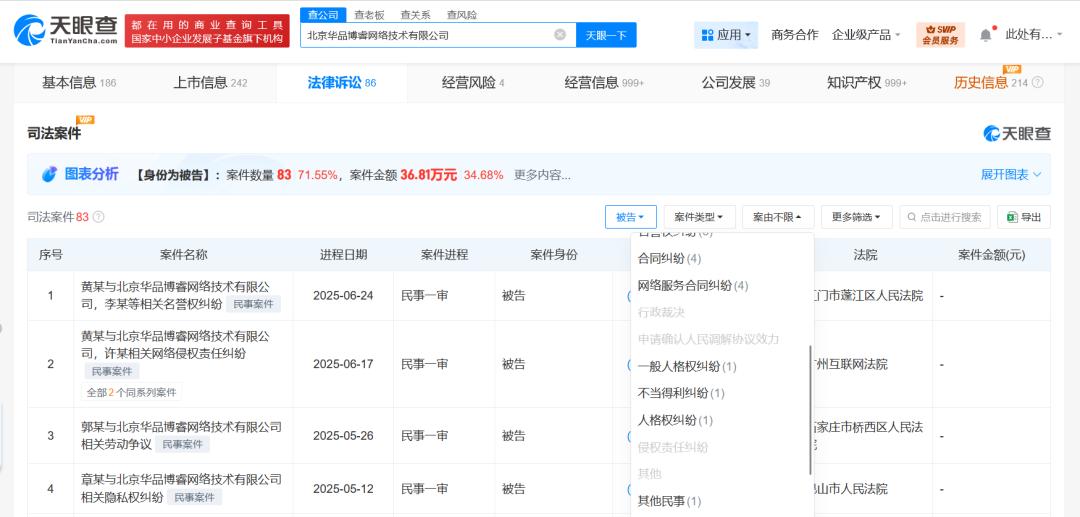
Task: Expand the 更多筛选 filter dropdown
Action: pos(856,217)
